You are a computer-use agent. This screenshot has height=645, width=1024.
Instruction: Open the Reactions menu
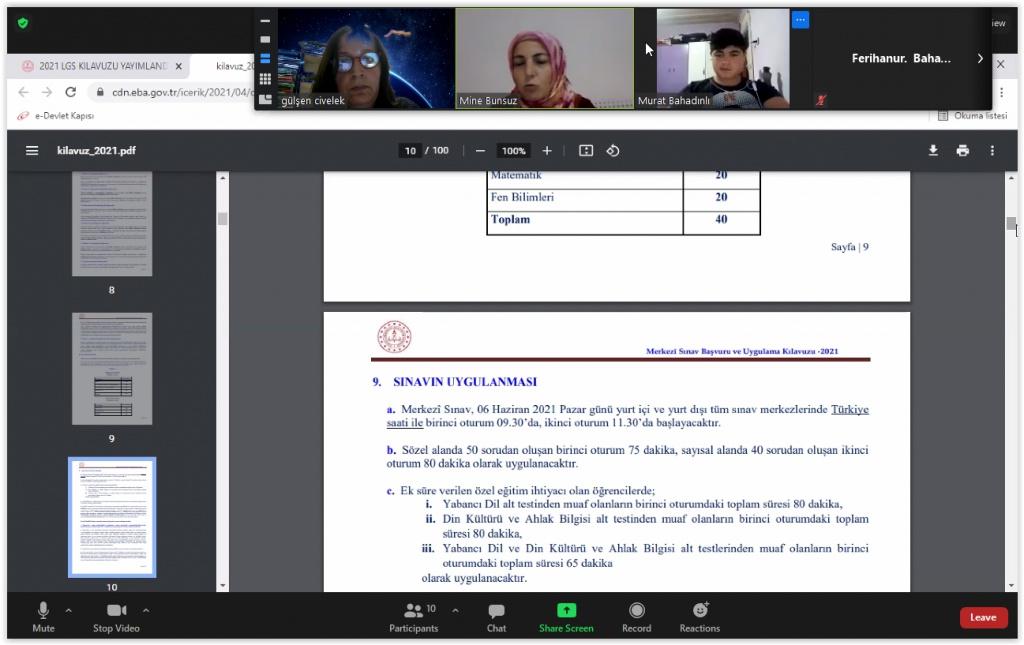coord(699,616)
